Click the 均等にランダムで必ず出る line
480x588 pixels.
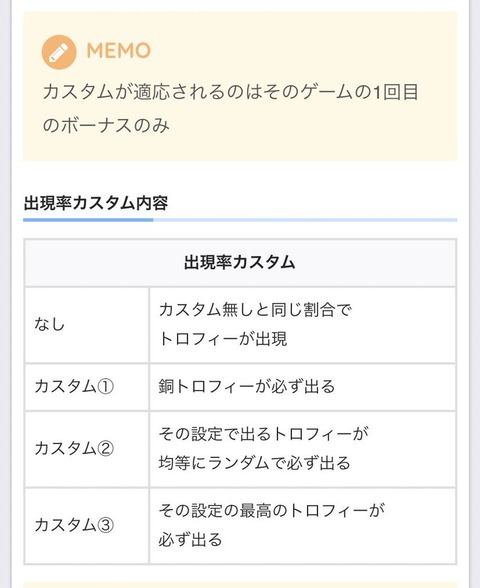pos(254,463)
